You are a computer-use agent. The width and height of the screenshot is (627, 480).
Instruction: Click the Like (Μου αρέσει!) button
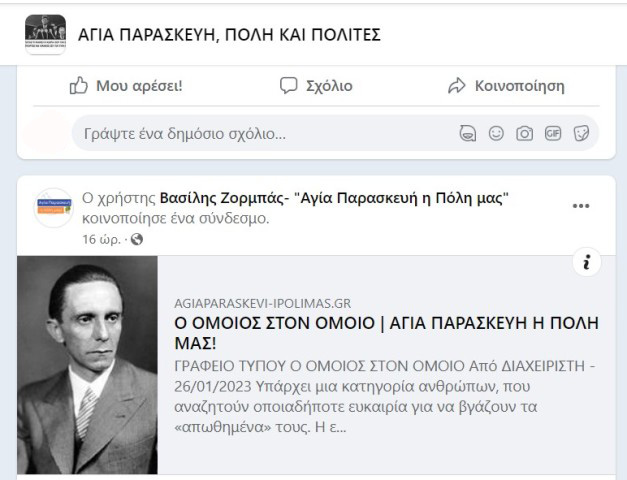point(125,86)
